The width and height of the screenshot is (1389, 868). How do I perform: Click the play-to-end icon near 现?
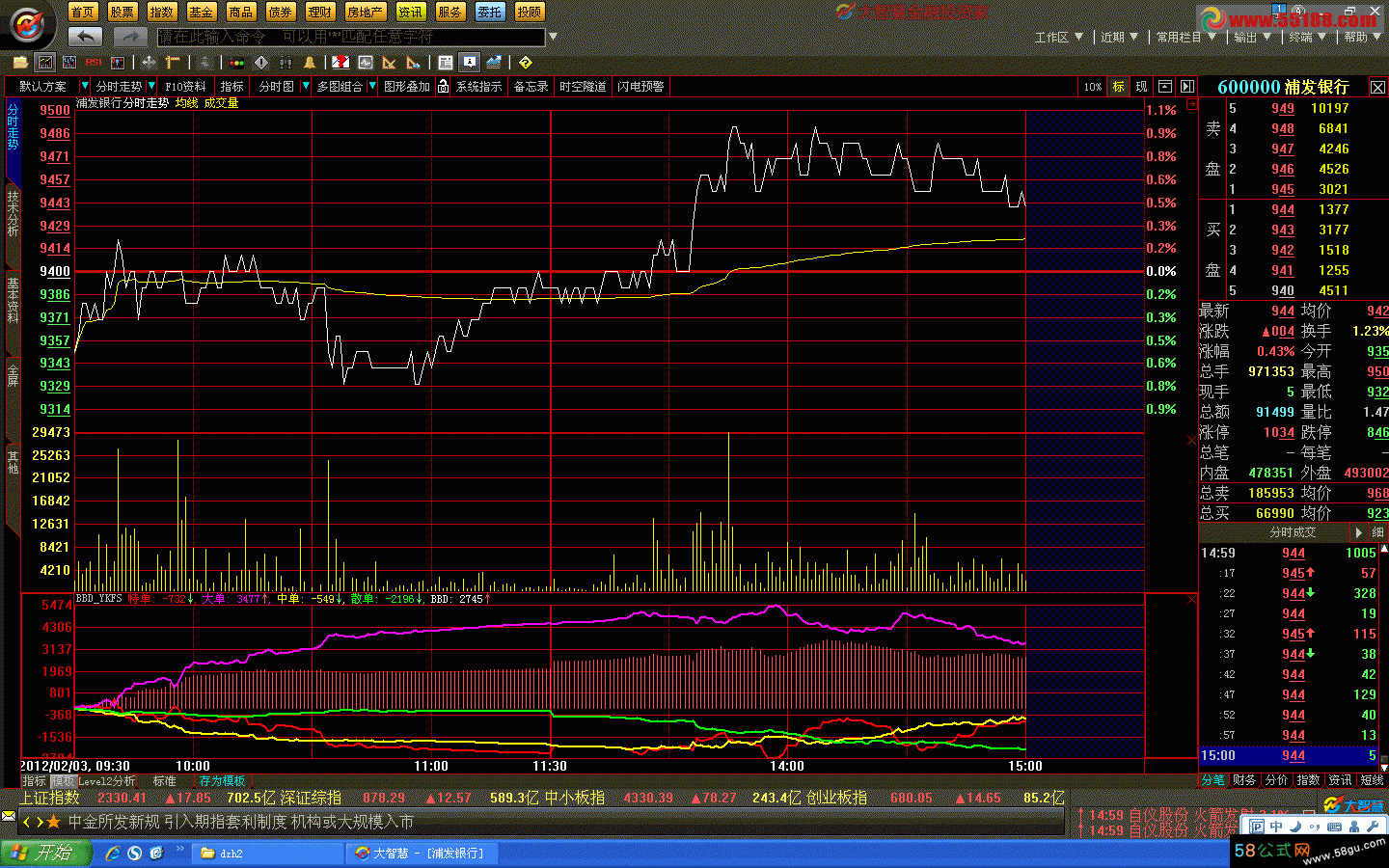coord(1187,86)
